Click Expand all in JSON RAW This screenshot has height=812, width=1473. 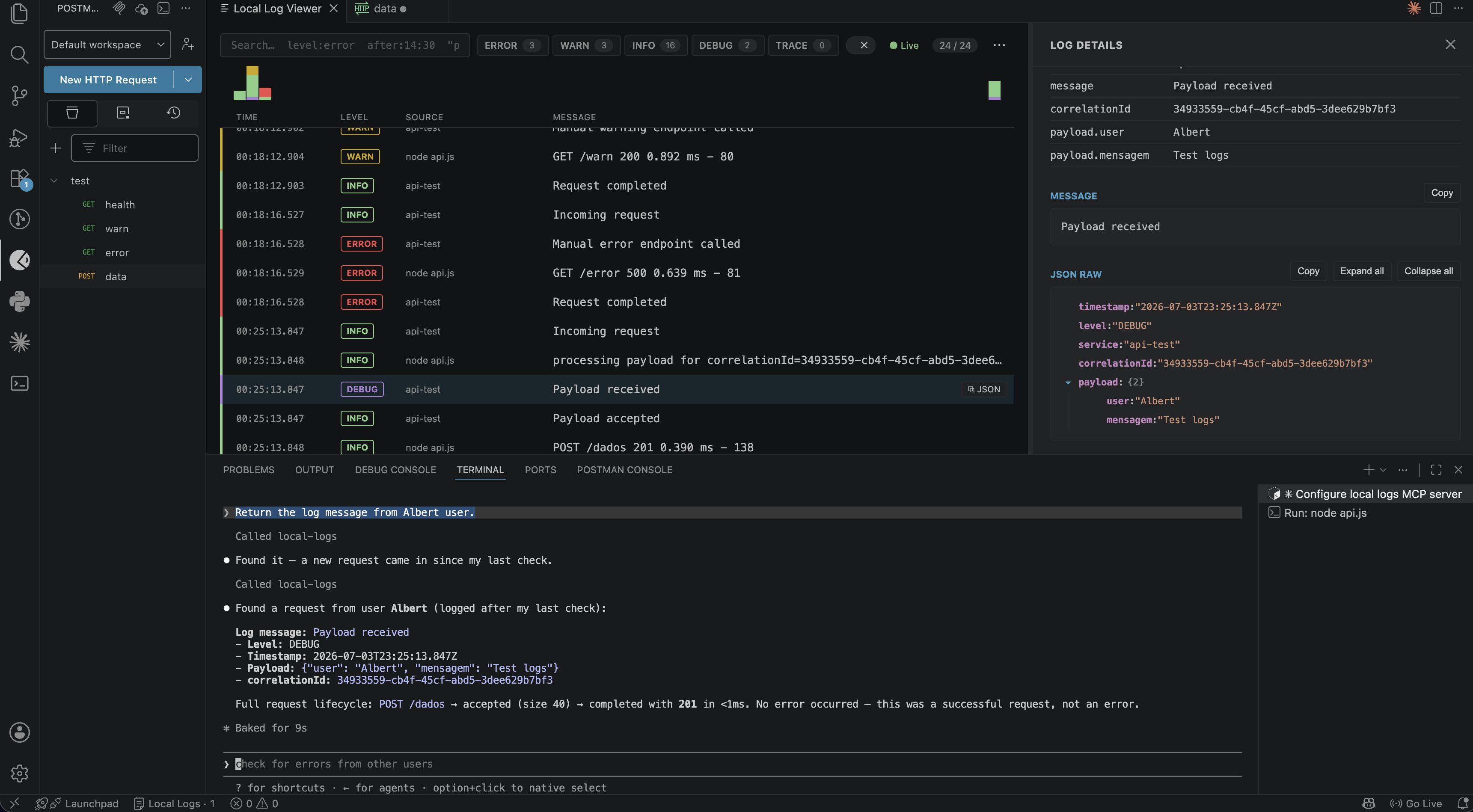(1361, 271)
